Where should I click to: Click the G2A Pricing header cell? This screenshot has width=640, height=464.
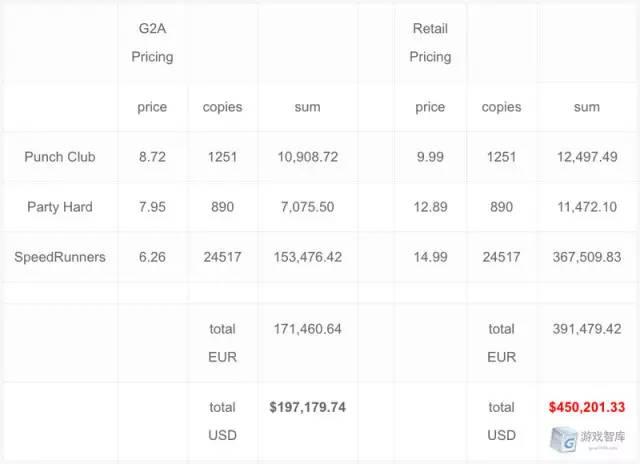coord(152,43)
